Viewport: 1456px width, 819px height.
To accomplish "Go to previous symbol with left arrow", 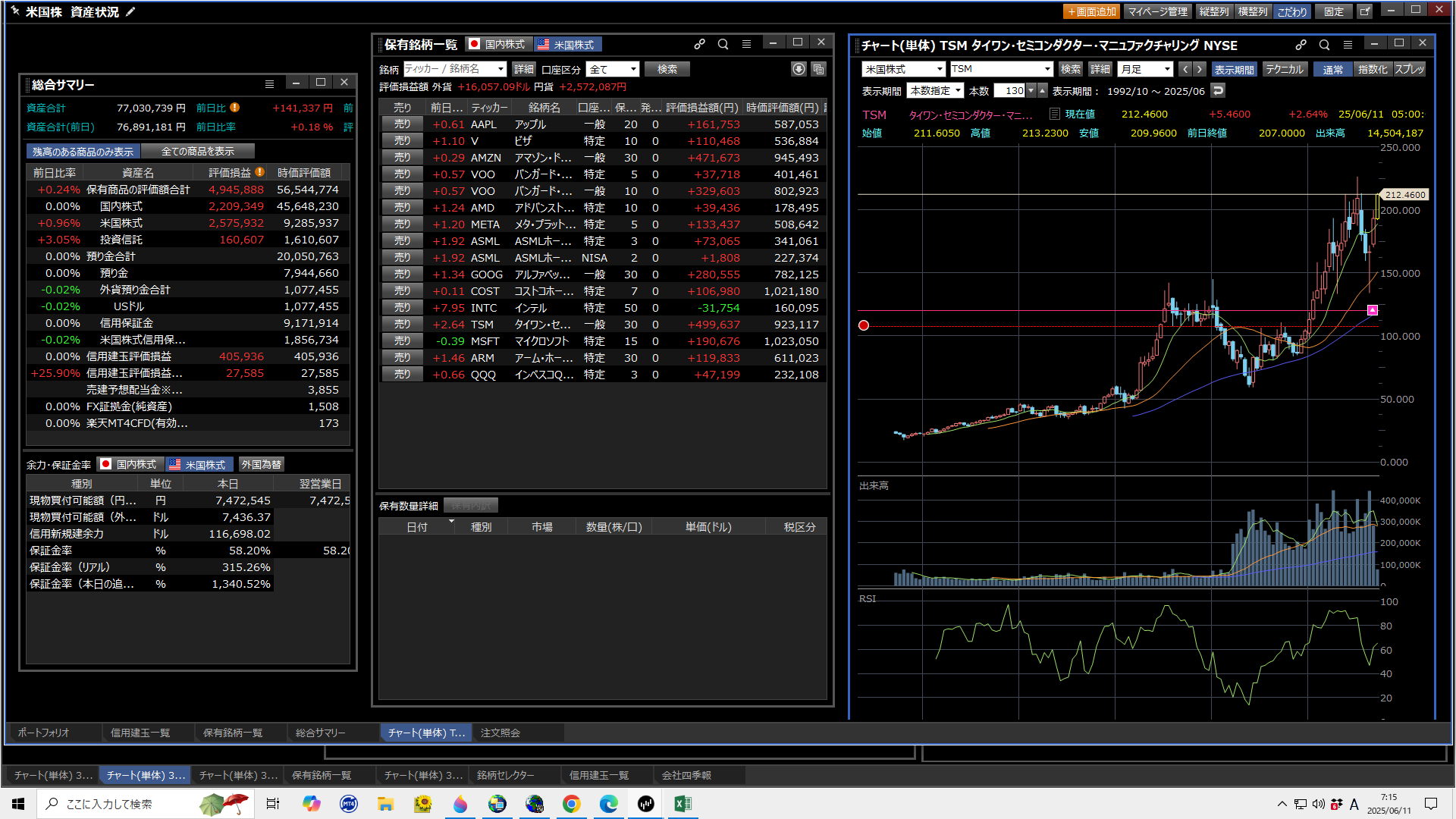I will [x=1185, y=69].
